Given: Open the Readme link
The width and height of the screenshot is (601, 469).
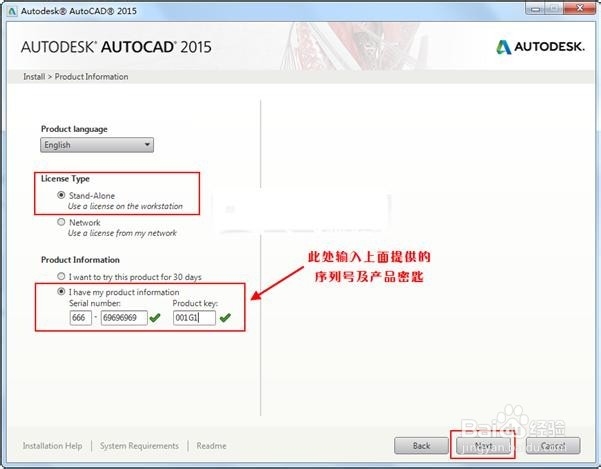Looking at the screenshot, I should (x=211, y=446).
